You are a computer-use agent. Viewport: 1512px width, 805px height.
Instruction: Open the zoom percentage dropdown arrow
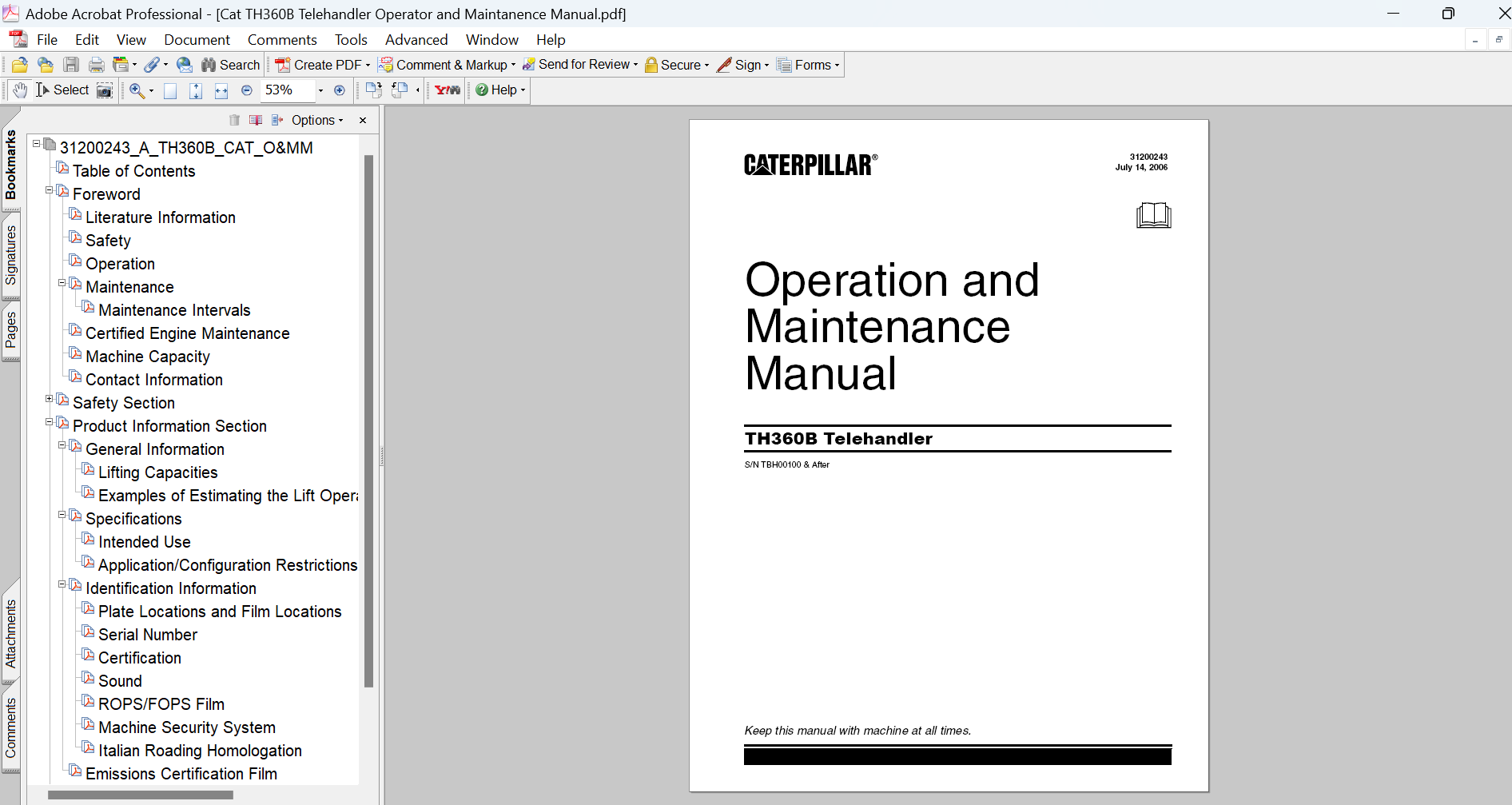click(x=321, y=90)
